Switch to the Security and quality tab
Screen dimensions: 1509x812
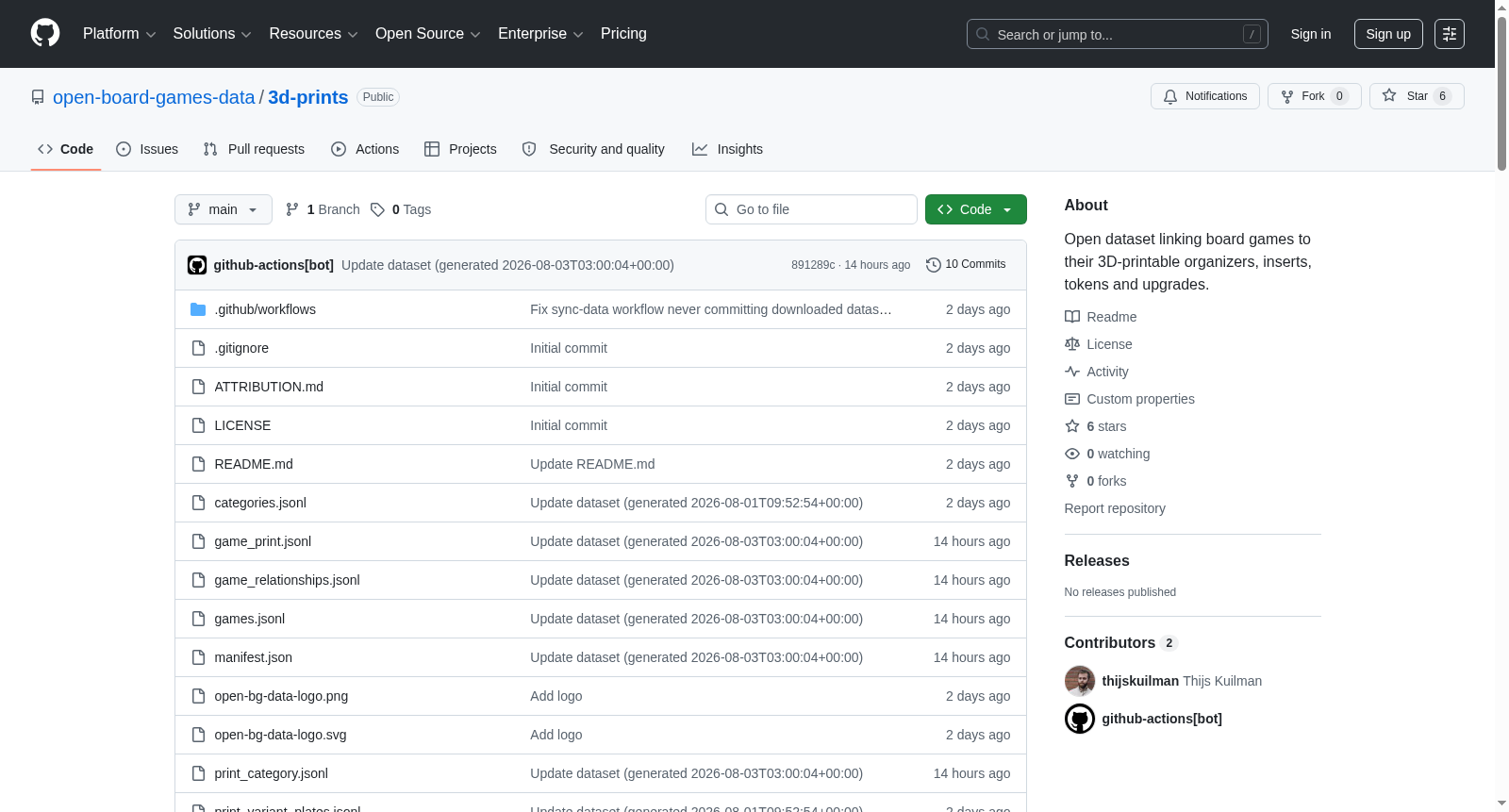tap(593, 149)
